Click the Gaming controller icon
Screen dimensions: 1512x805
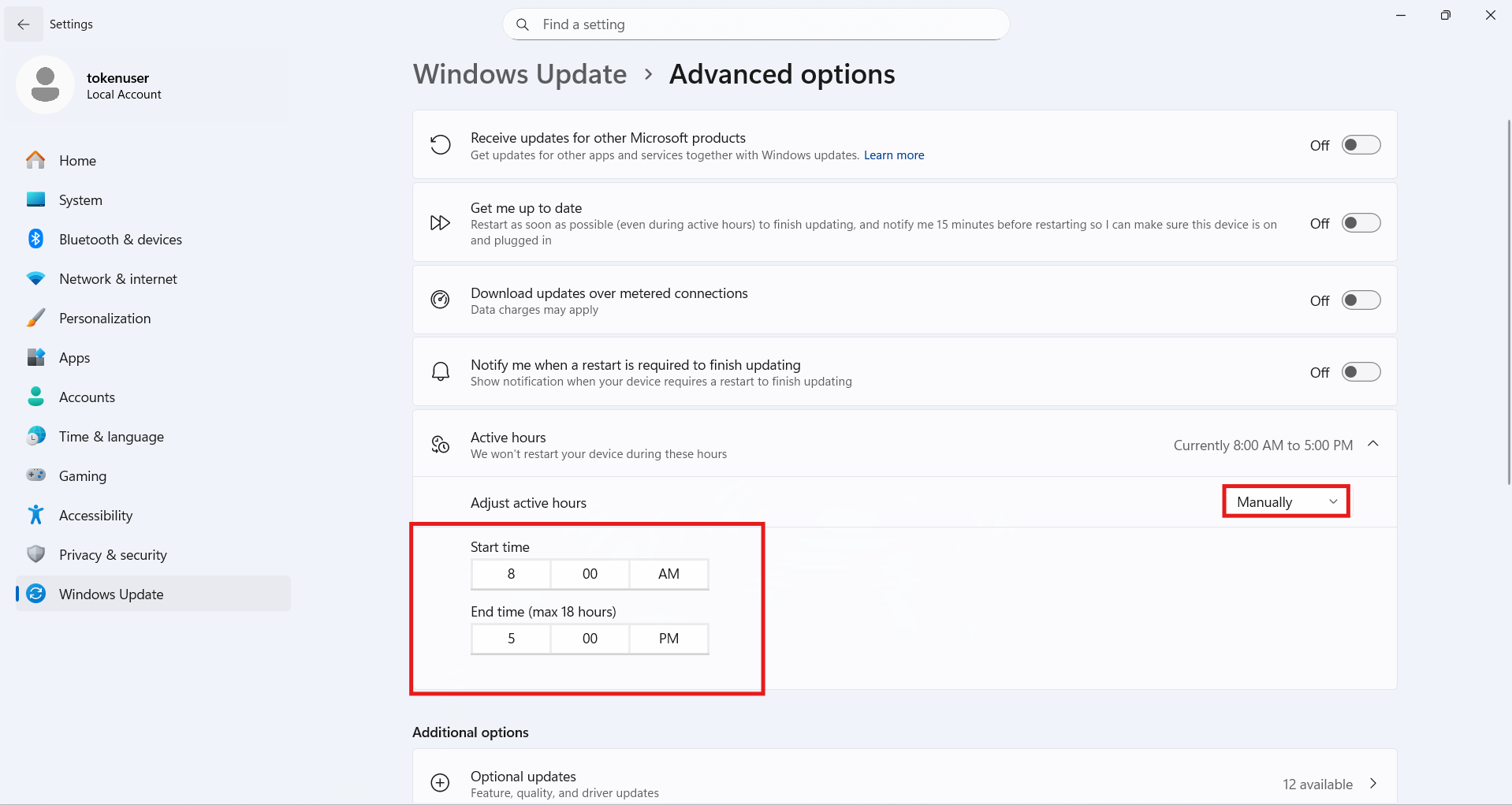tap(35, 475)
